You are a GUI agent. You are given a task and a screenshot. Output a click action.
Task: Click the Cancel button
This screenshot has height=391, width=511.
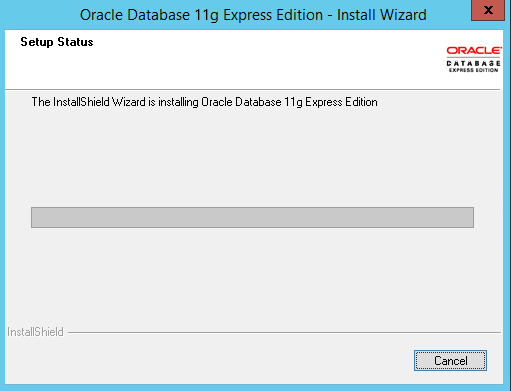click(450, 360)
